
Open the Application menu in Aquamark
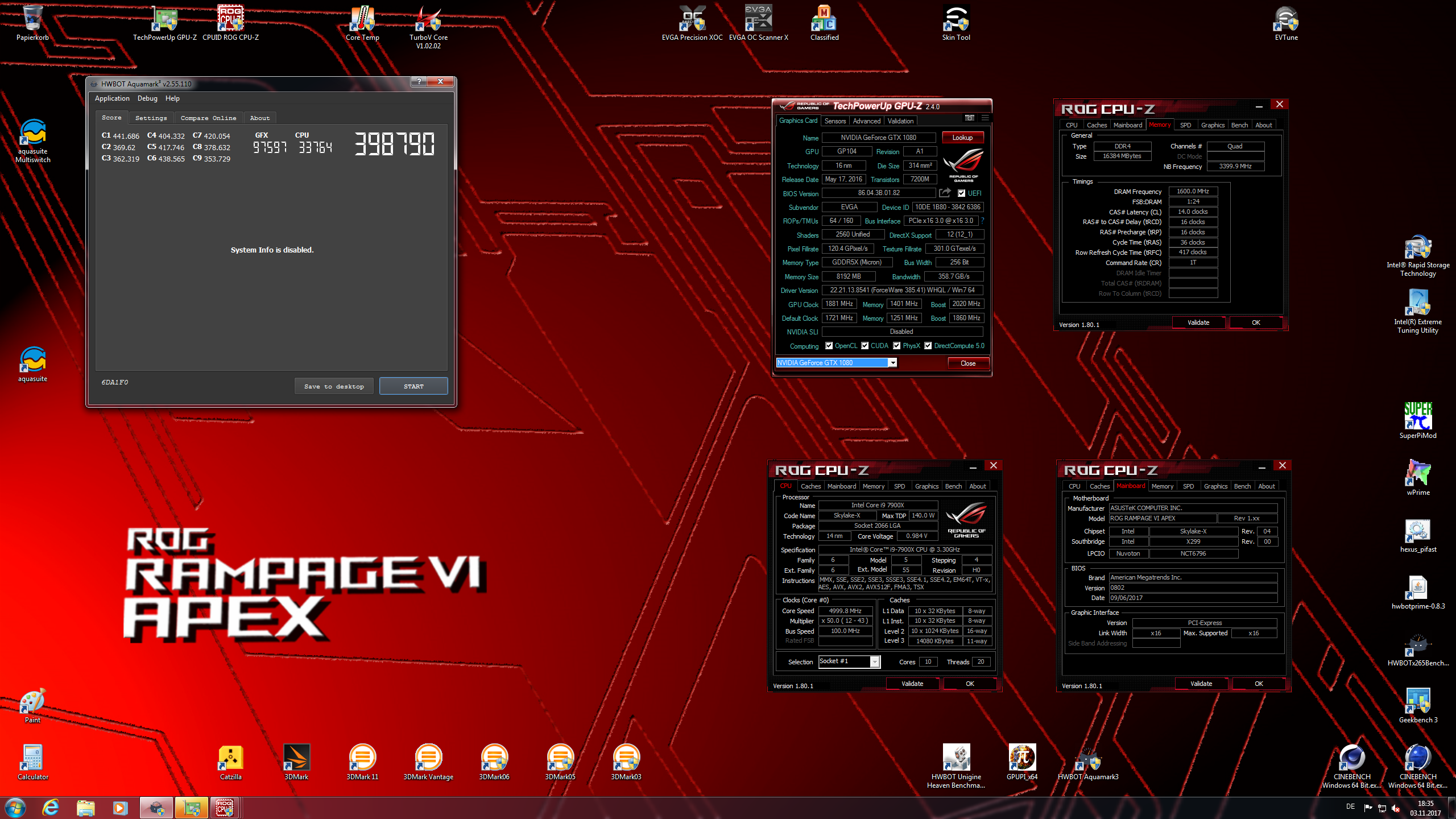(112, 98)
